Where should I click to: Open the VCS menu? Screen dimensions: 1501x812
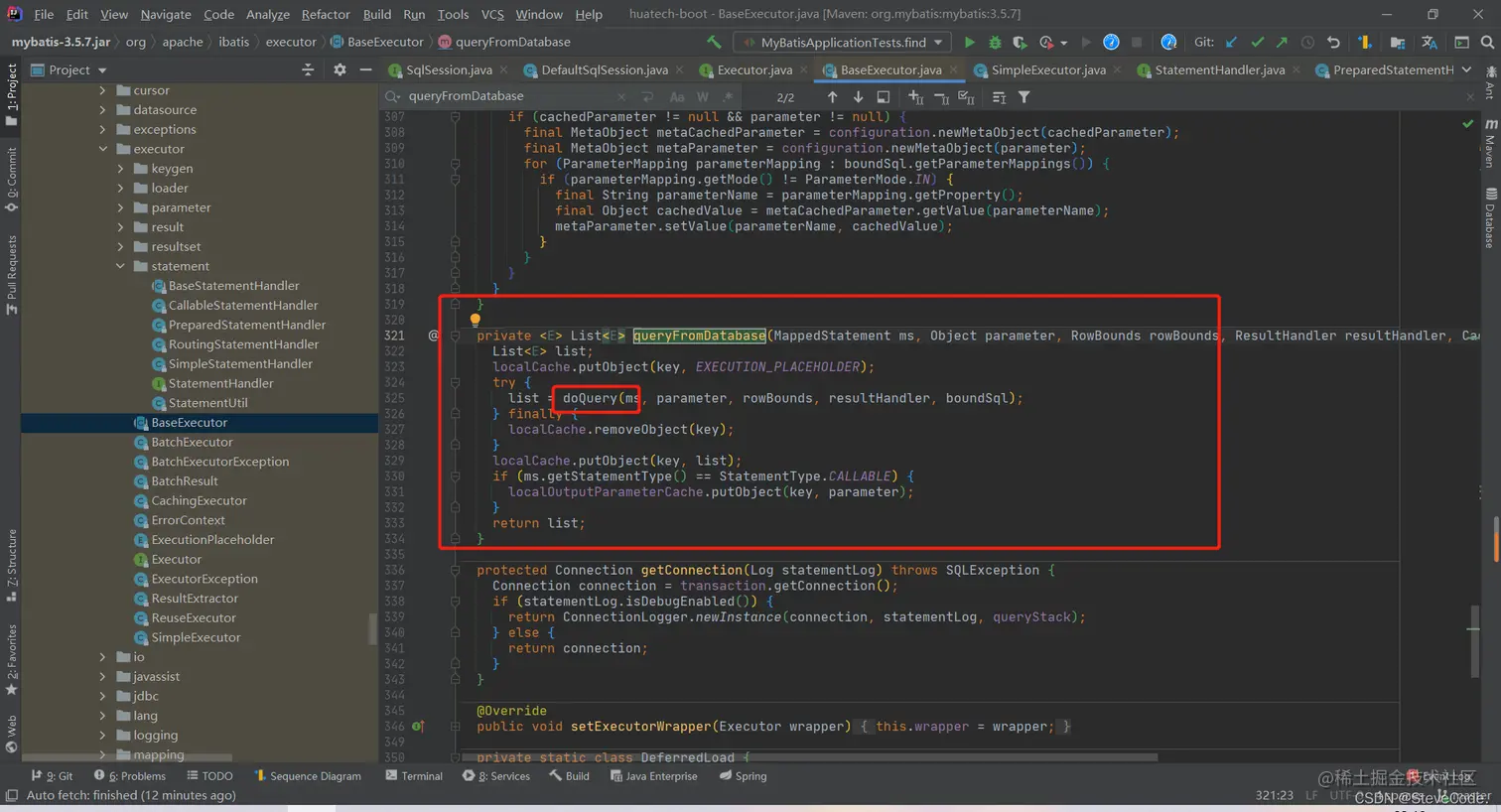(x=492, y=14)
